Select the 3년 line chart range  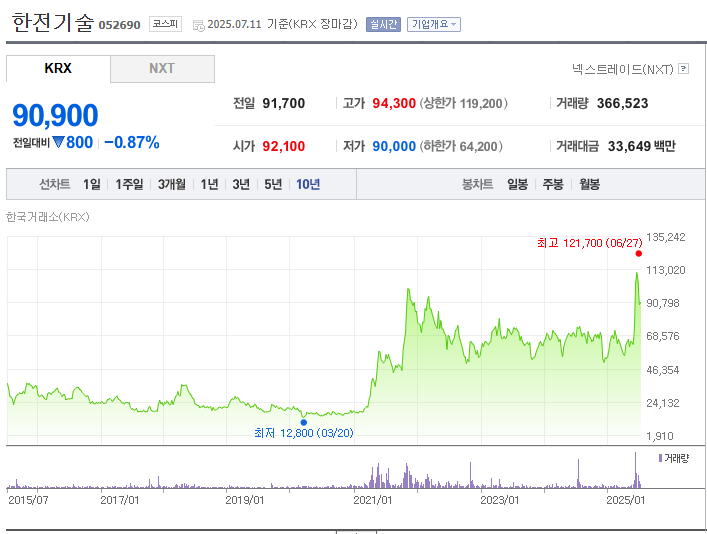pyautogui.click(x=241, y=184)
